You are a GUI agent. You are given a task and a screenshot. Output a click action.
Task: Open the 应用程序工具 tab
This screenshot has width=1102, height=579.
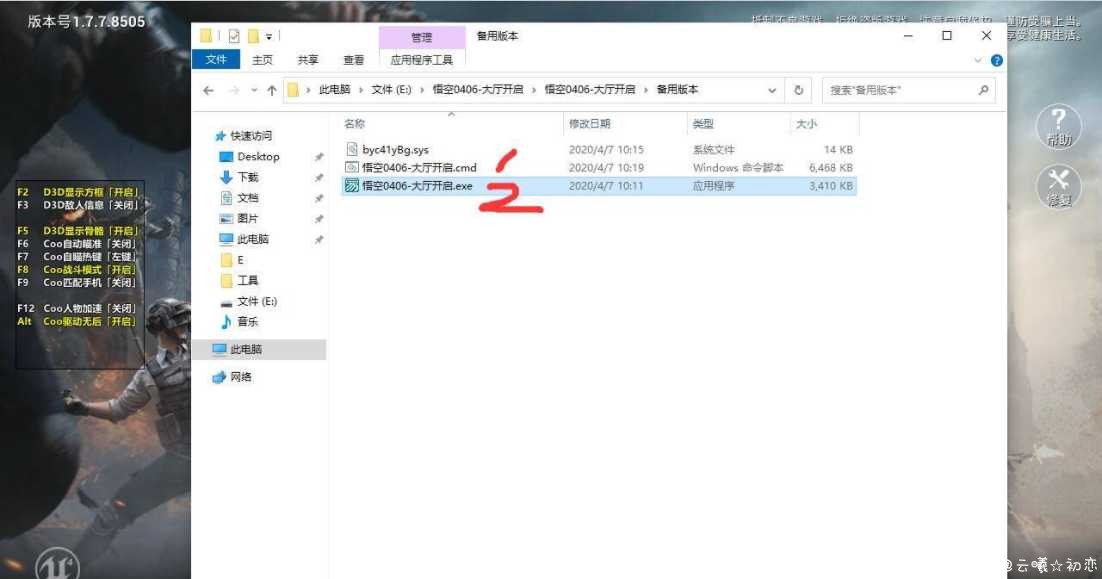coord(422,60)
